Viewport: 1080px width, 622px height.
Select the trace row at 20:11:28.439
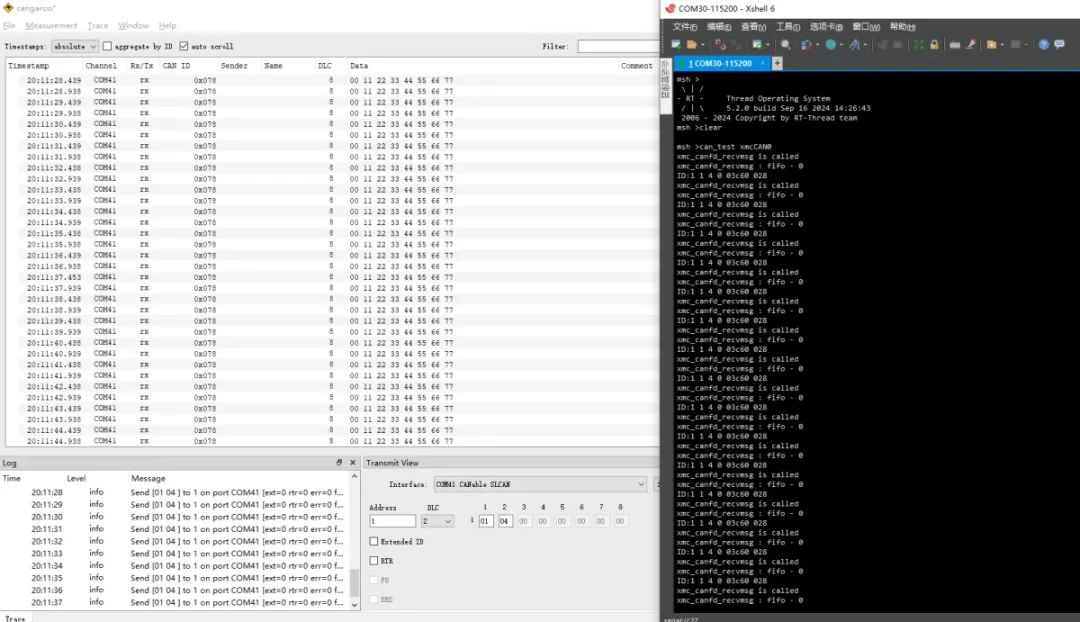pos(331,80)
